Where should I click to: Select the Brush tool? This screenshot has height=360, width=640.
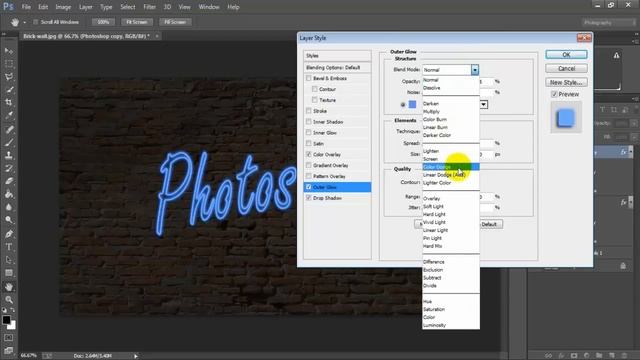[9, 142]
